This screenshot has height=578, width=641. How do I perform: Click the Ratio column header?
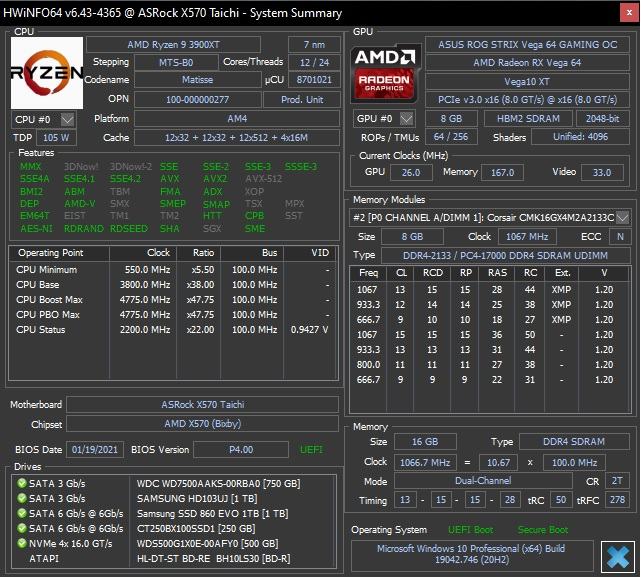pyautogui.click(x=199, y=253)
